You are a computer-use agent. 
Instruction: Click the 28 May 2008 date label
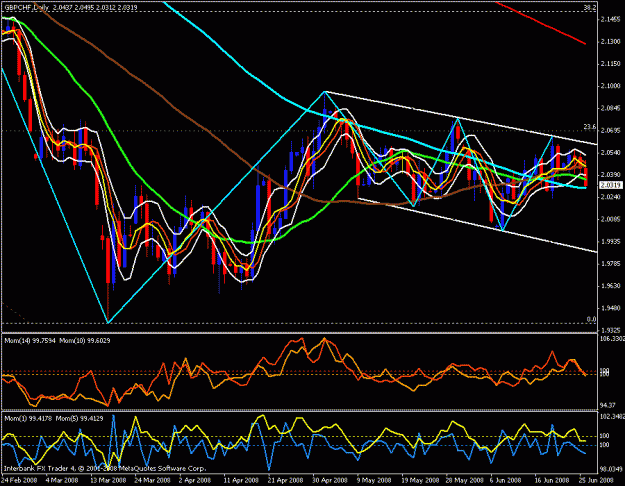pyautogui.click(x=464, y=480)
